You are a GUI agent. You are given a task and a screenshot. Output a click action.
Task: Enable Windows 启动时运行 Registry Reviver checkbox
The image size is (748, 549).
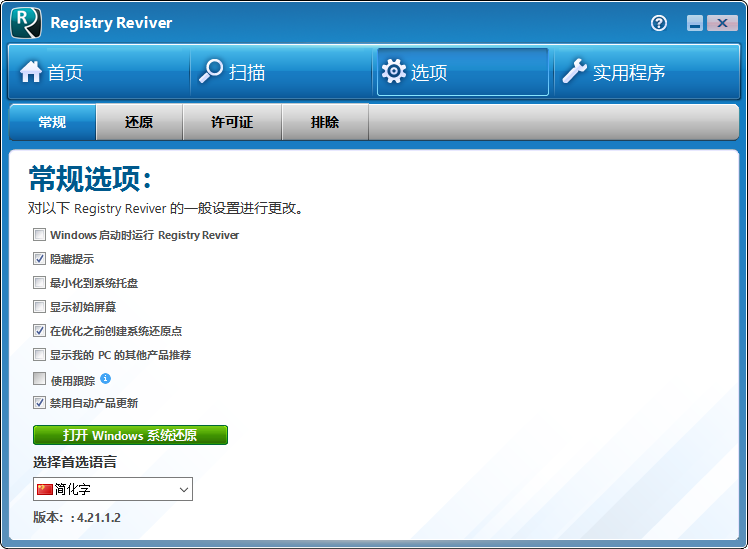(x=40, y=235)
